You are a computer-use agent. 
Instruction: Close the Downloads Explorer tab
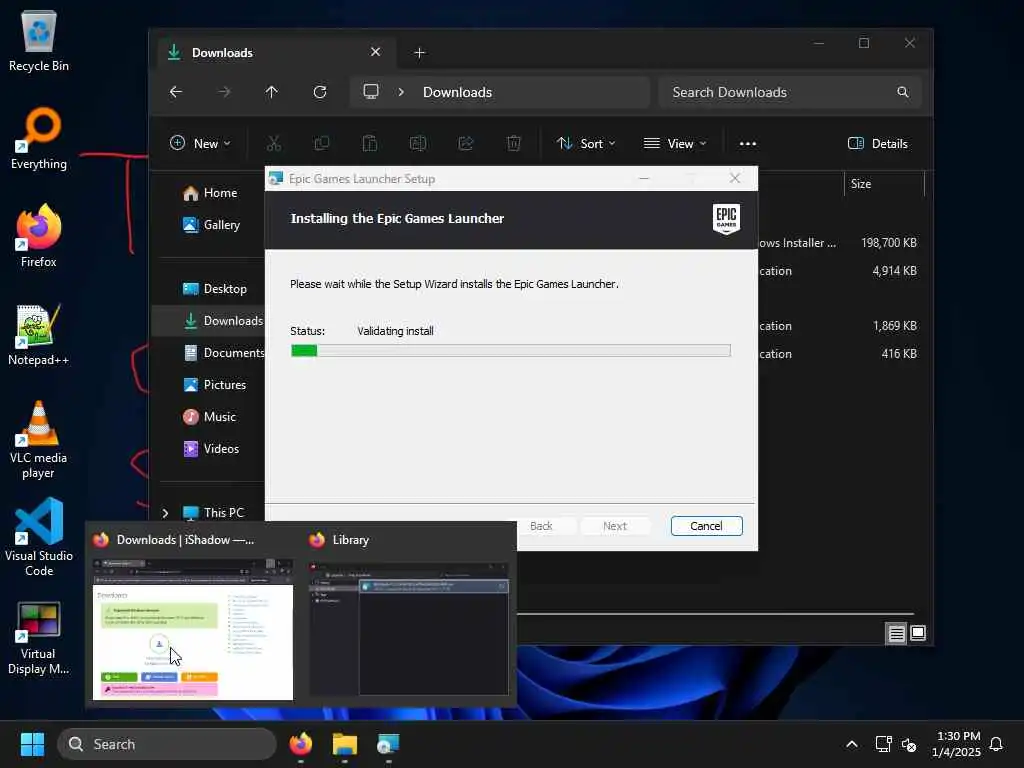pos(375,52)
